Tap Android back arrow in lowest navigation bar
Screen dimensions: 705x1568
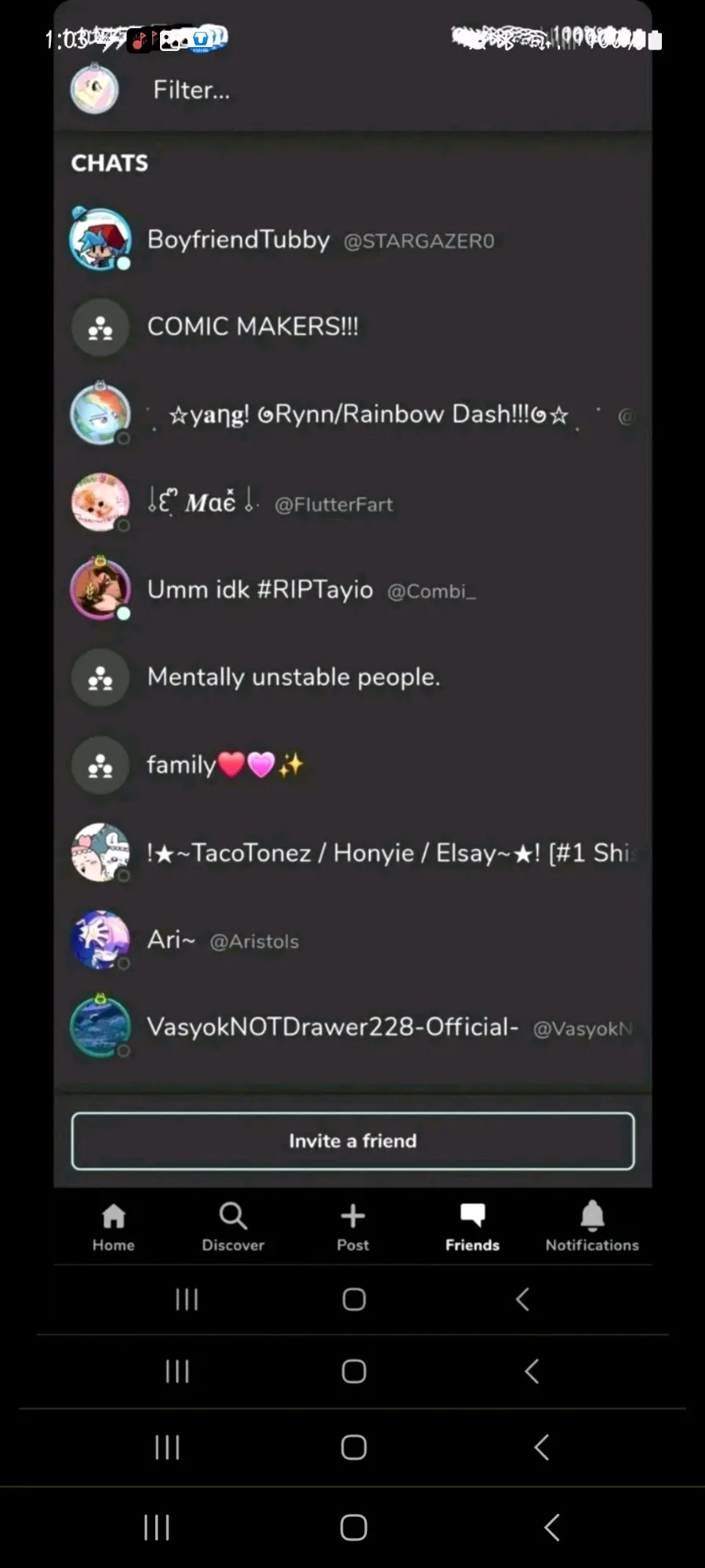coord(552,1527)
